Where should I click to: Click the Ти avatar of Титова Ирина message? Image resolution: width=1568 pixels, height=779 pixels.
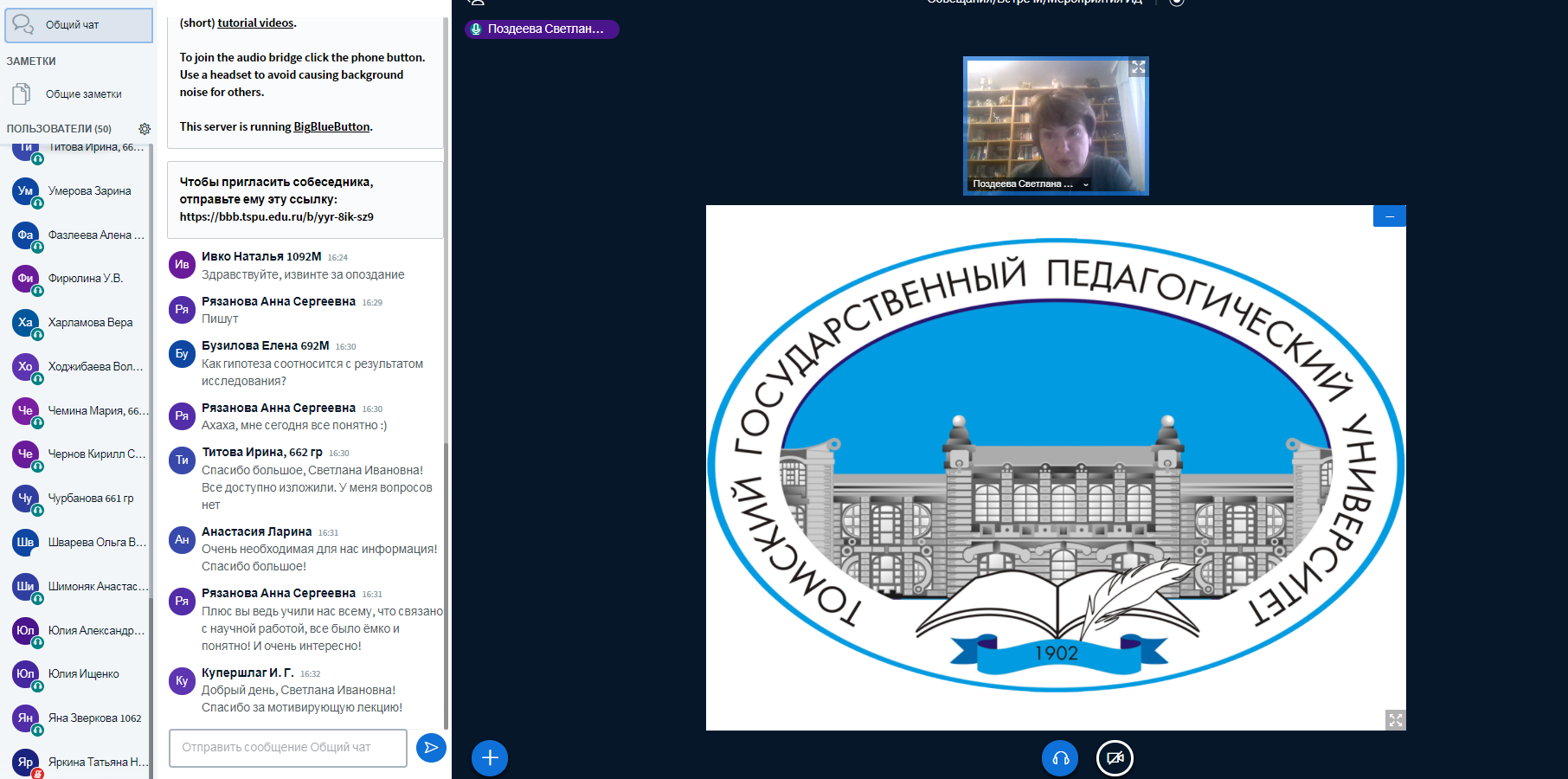click(x=182, y=460)
